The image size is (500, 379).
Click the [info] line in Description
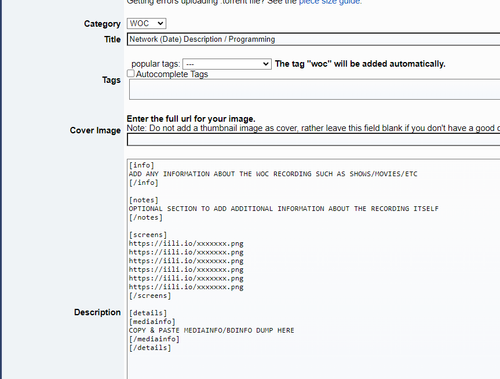pyautogui.click(x=142, y=165)
